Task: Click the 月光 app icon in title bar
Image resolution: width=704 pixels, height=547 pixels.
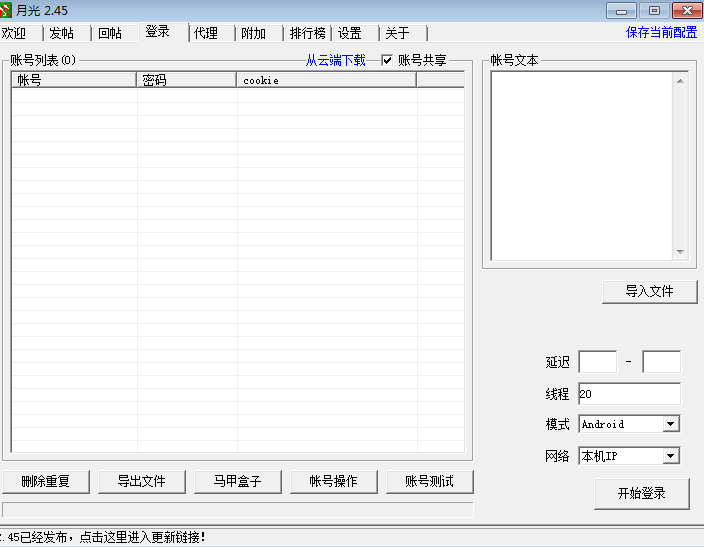Action: [x=8, y=10]
